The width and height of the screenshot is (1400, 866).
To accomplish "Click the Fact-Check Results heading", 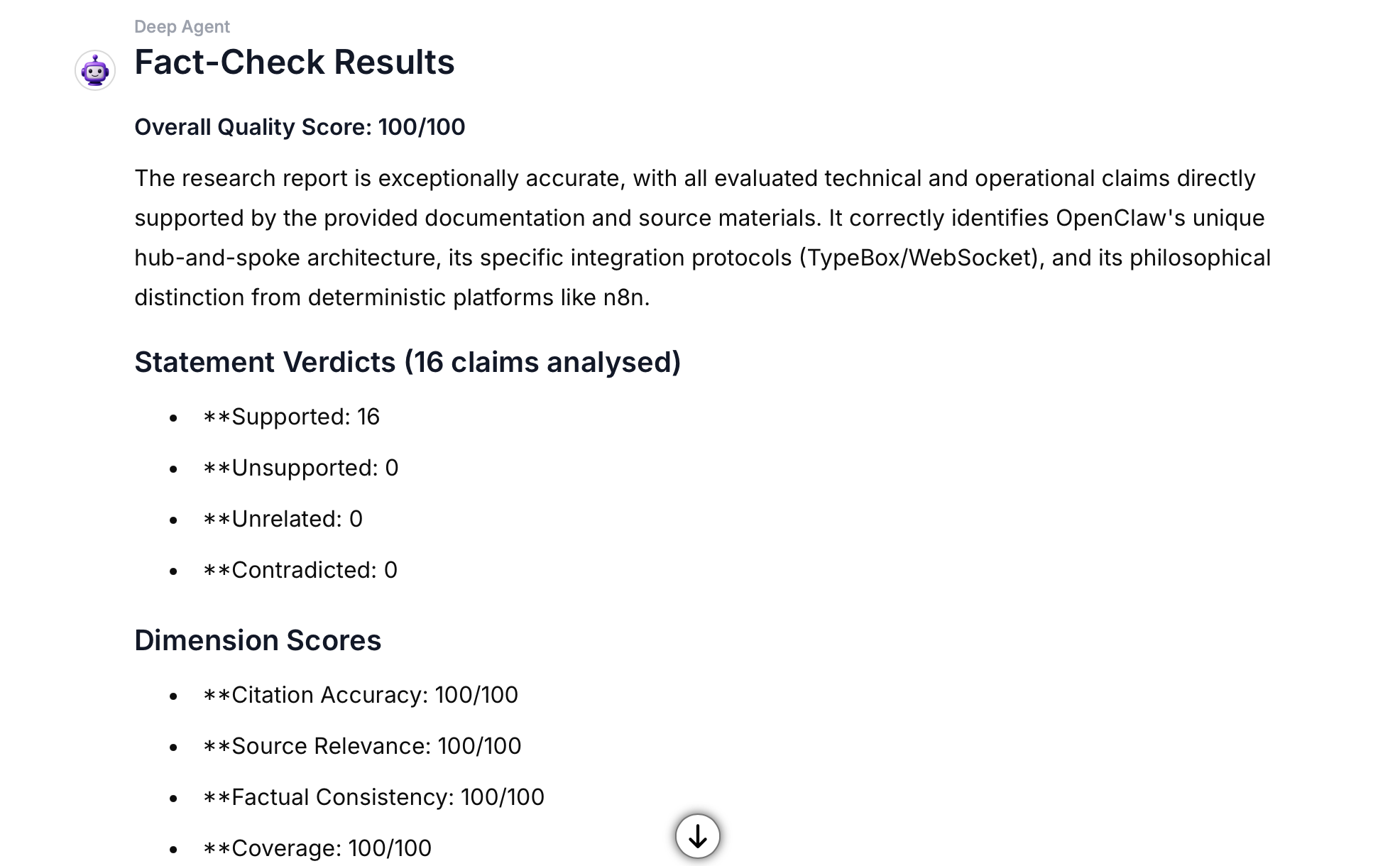I will (294, 62).
